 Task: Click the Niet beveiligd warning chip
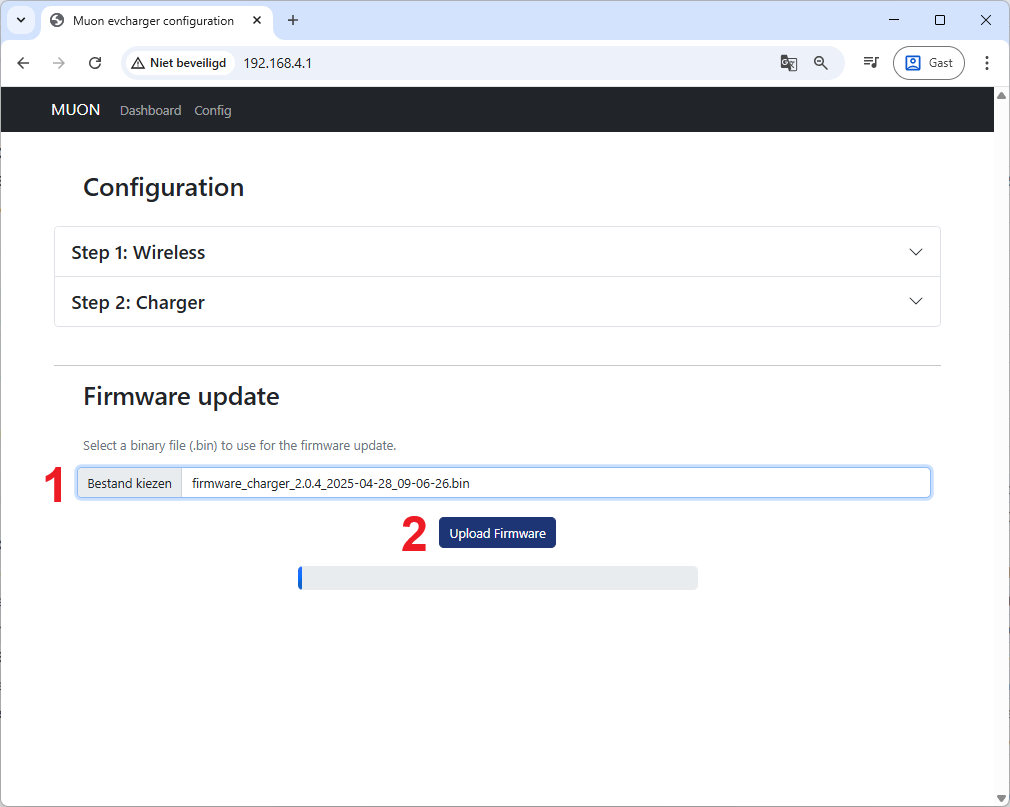pyautogui.click(x=180, y=63)
